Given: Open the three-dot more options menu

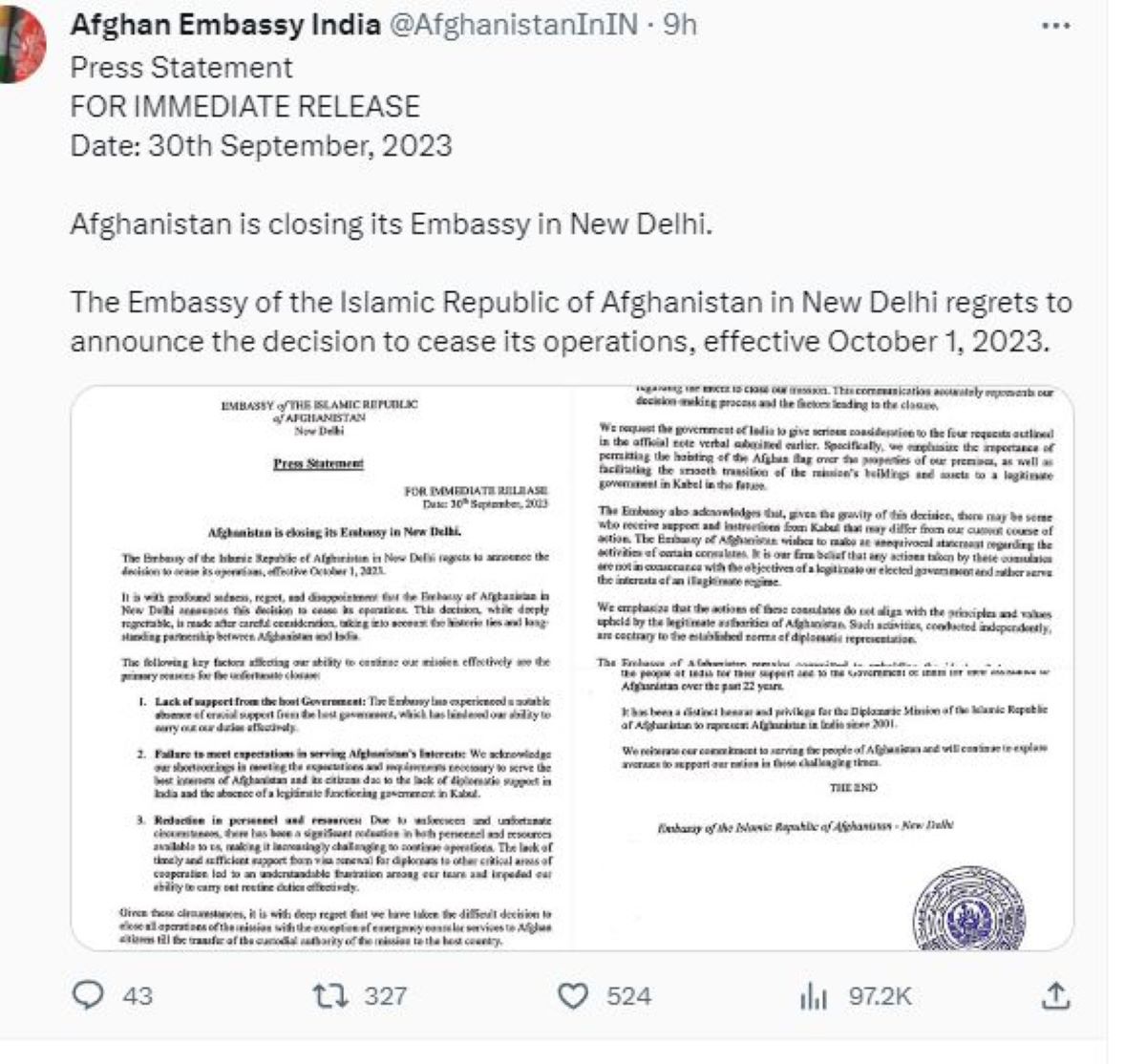Looking at the screenshot, I should pos(1054,26).
